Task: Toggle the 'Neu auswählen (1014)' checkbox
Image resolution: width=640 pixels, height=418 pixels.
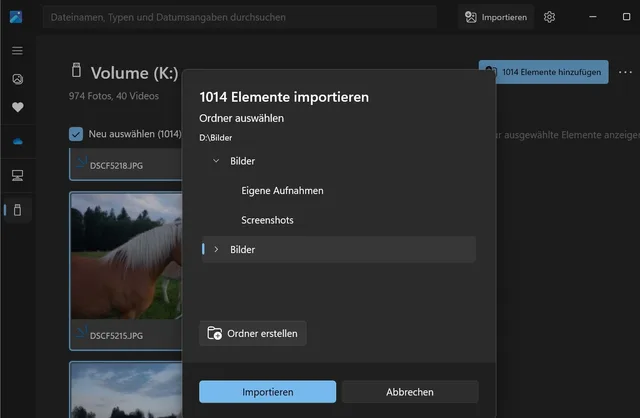Action: [76, 133]
